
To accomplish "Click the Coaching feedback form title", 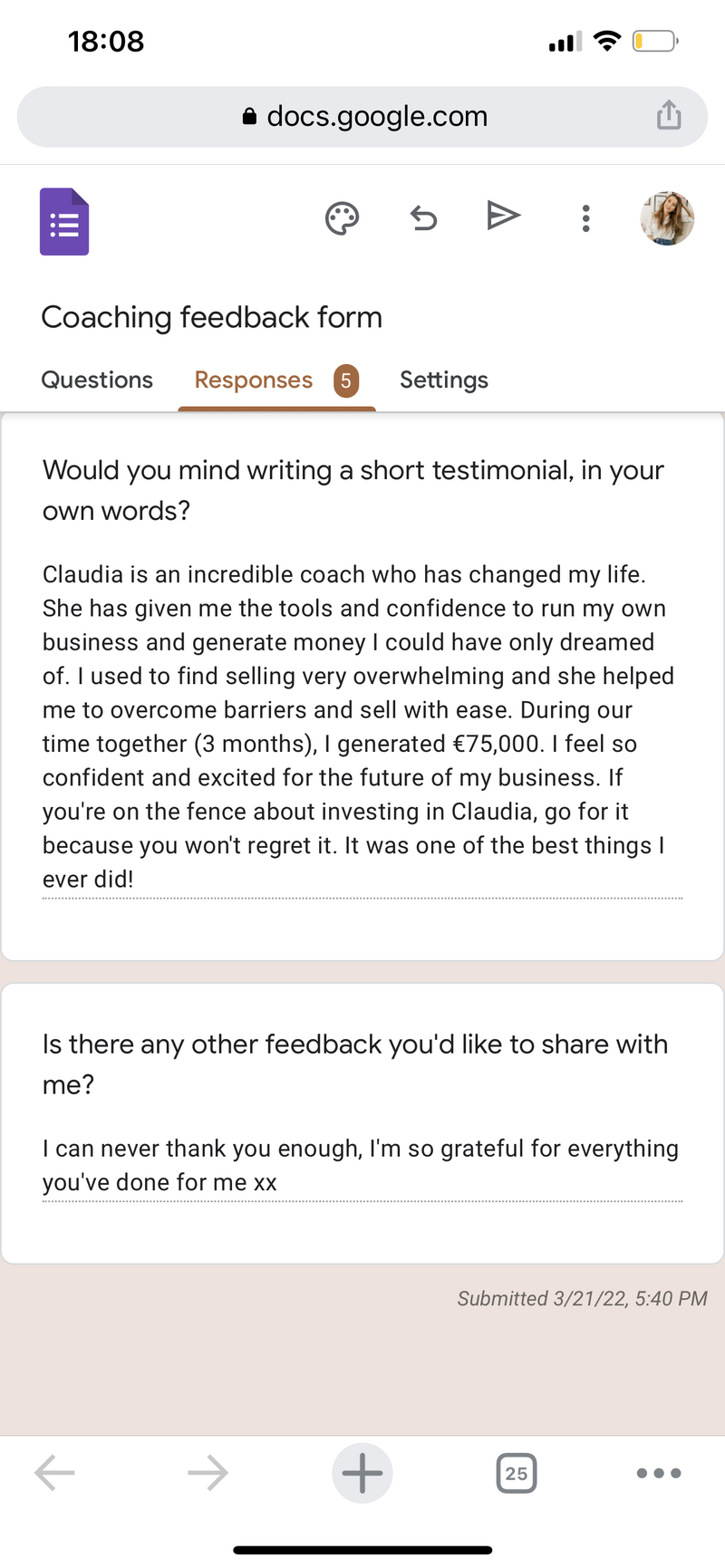I will 212,317.
